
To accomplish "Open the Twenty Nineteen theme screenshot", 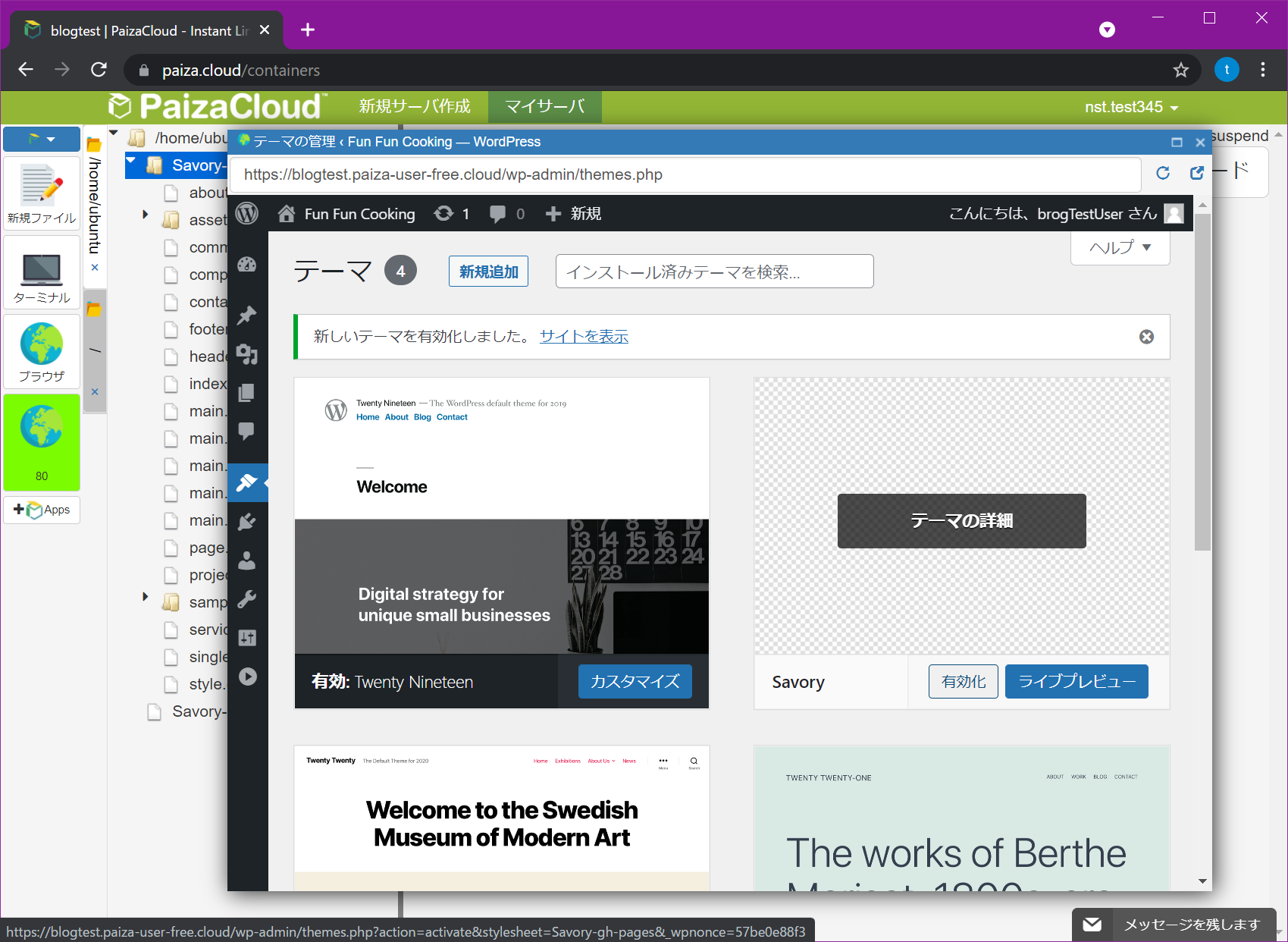I will (502, 516).
